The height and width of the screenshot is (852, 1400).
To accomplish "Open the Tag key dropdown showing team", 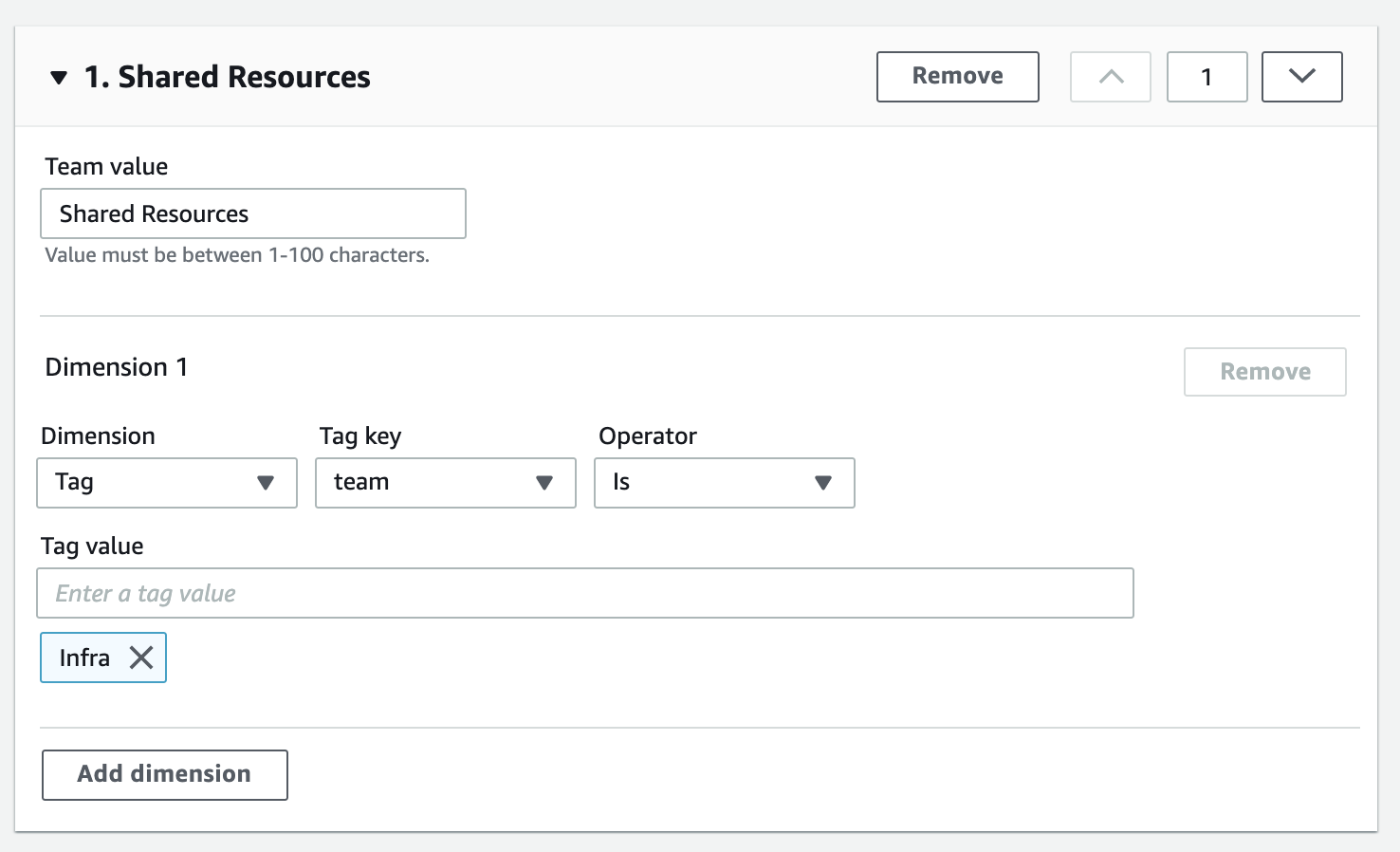I will (446, 483).
